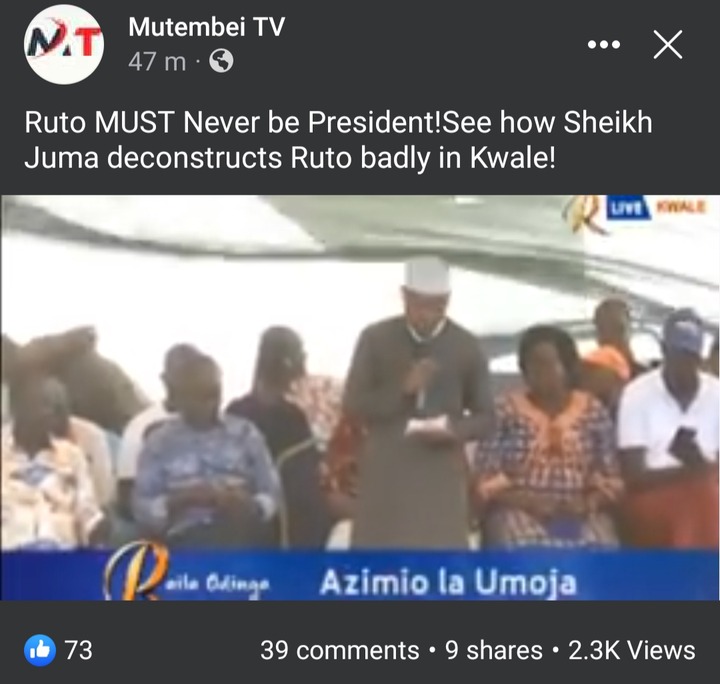This screenshot has height=684, width=720.
Task: Open the 39 comments list
Action: click(340, 650)
